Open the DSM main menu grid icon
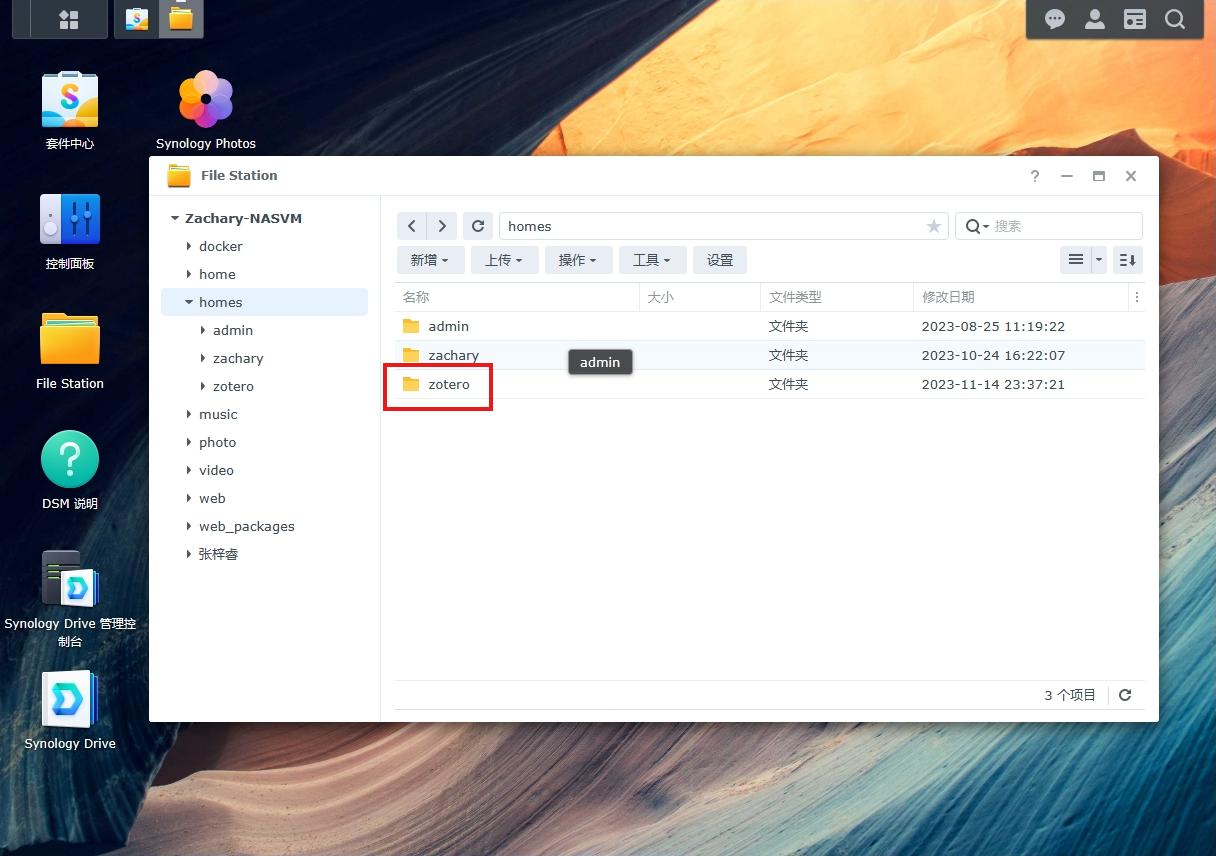This screenshot has width=1216, height=856. click(x=69, y=19)
